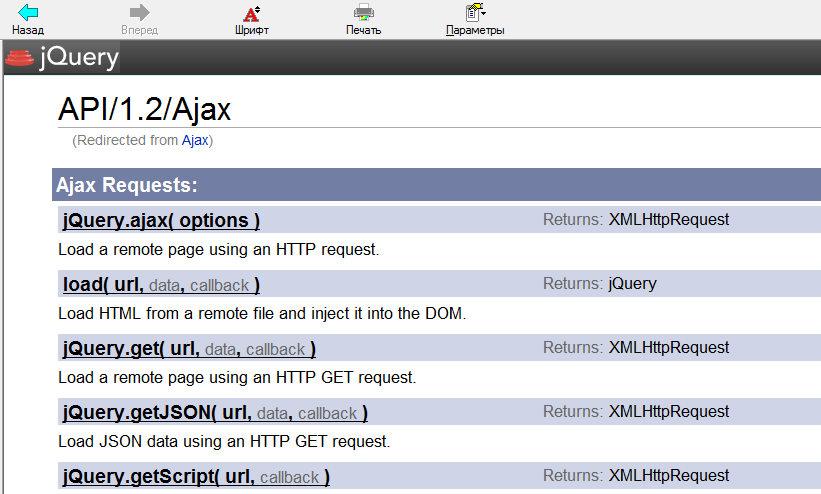The image size is (821, 494).
Task: Open the Ajax redirect link
Action: (x=195, y=140)
